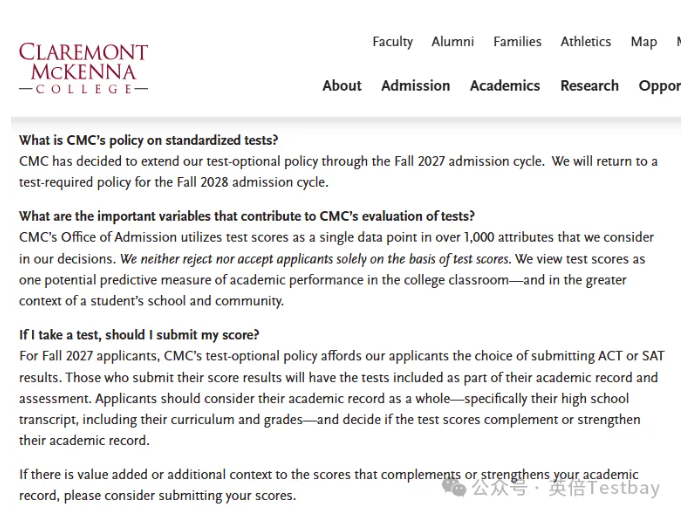This screenshot has width=693, height=519.
Task: Click the standardized tests policy question heading
Action: pos(149,140)
